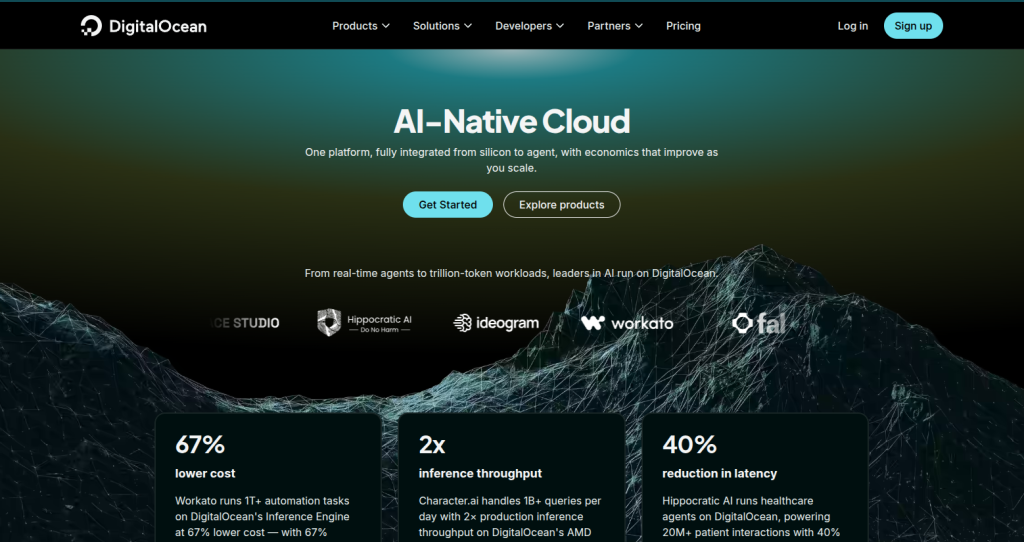Click the Sign up button

coord(913,26)
